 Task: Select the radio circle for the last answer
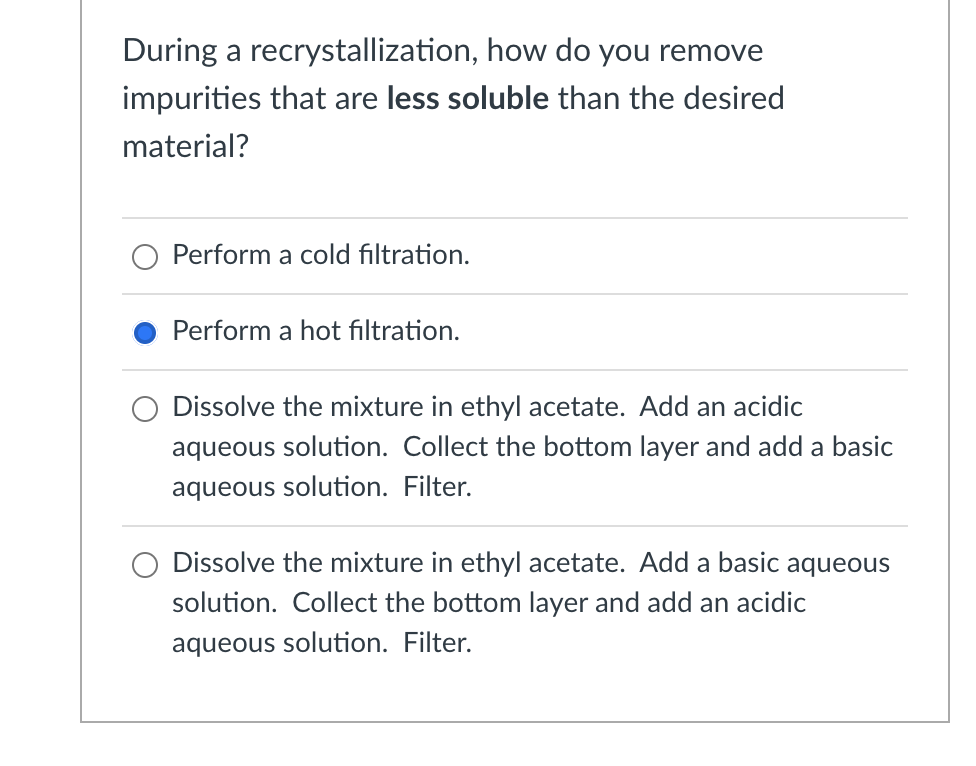[x=144, y=565]
